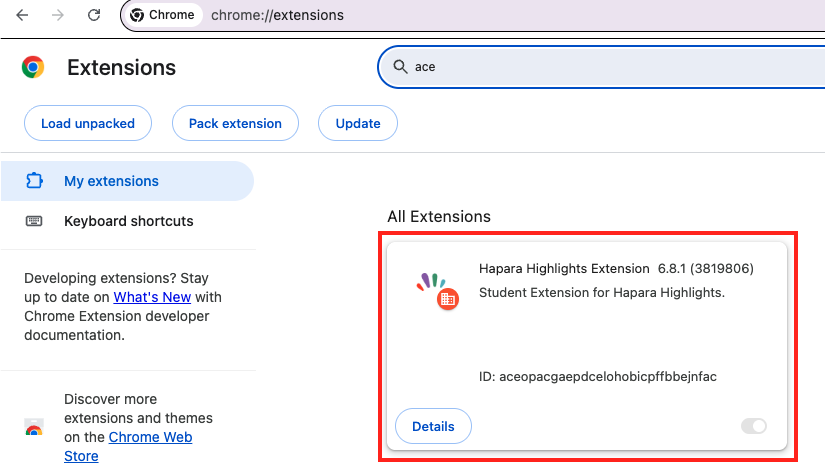Click the Chrome logo beside Extensions
Screen dimensions: 825x466
point(33,67)
